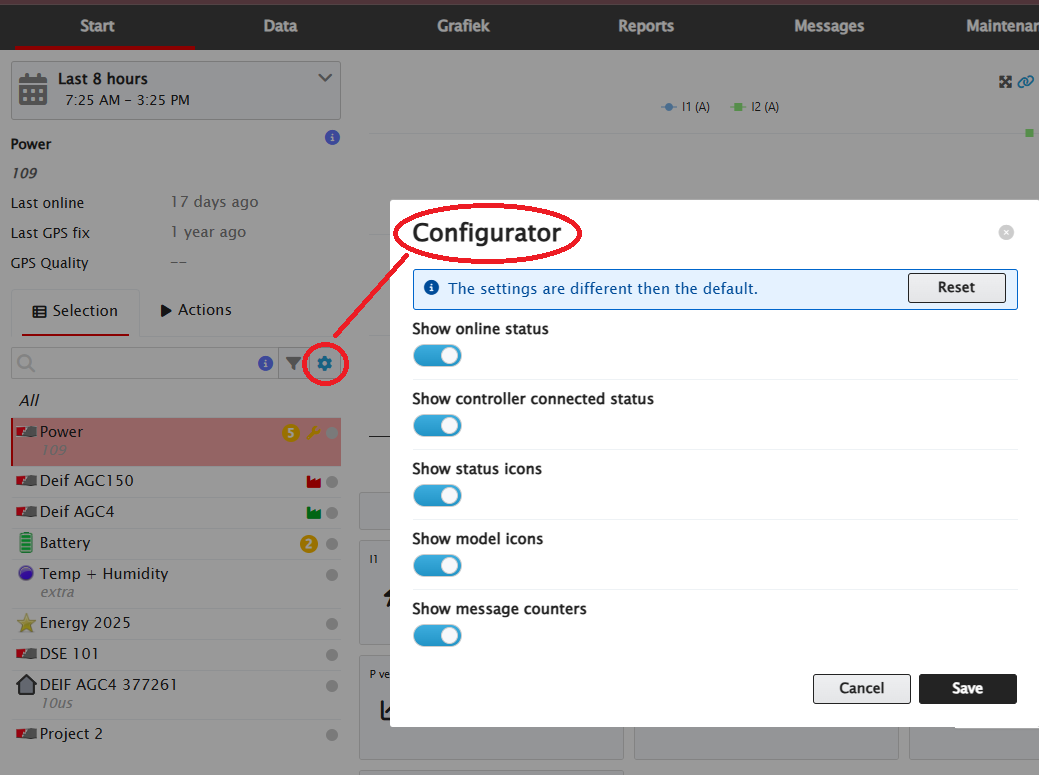Save the Configurator settings
The height and width of the screenshot is (775, 1039).
[967, 688]
